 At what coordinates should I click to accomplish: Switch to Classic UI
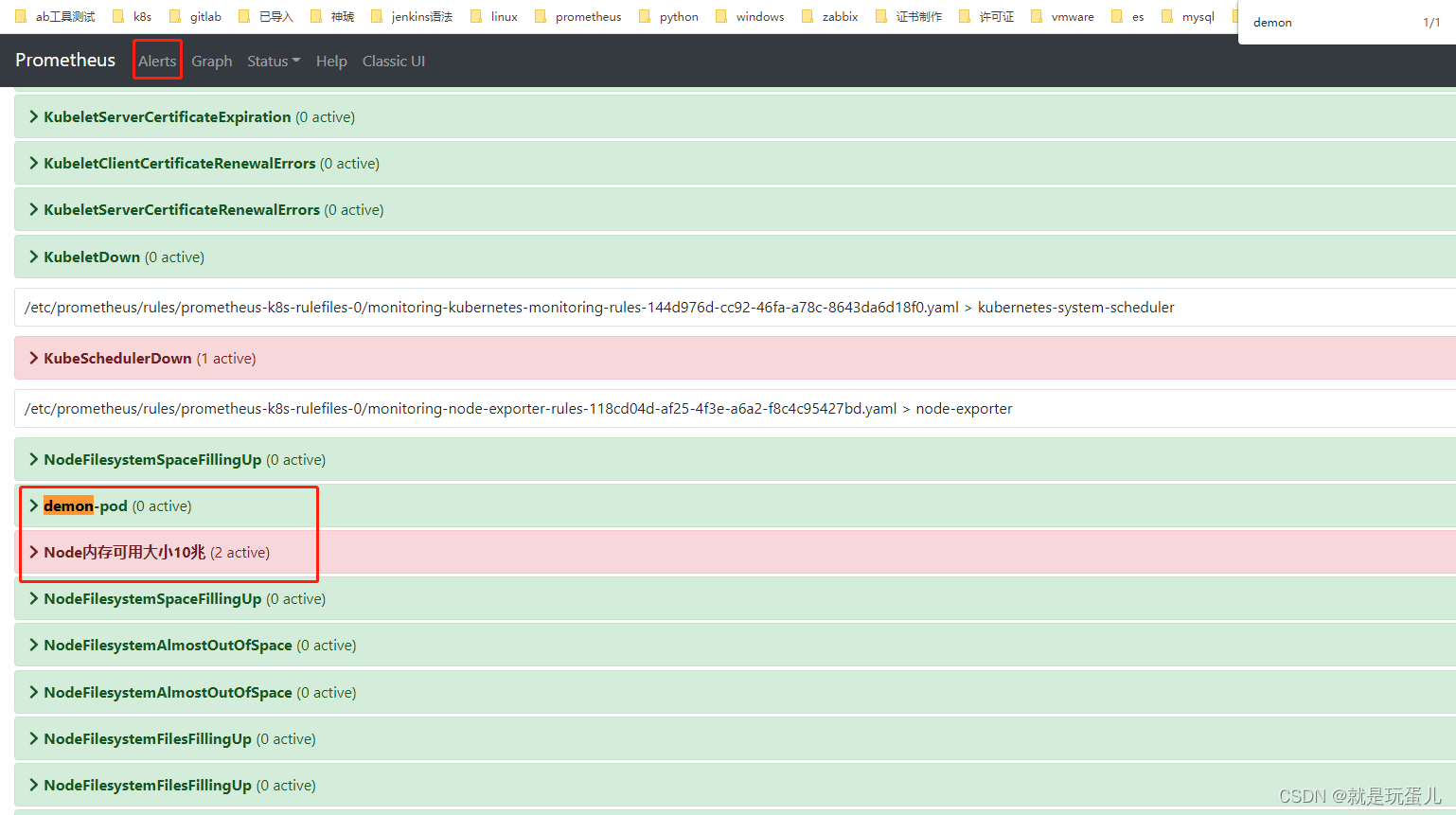394,61
